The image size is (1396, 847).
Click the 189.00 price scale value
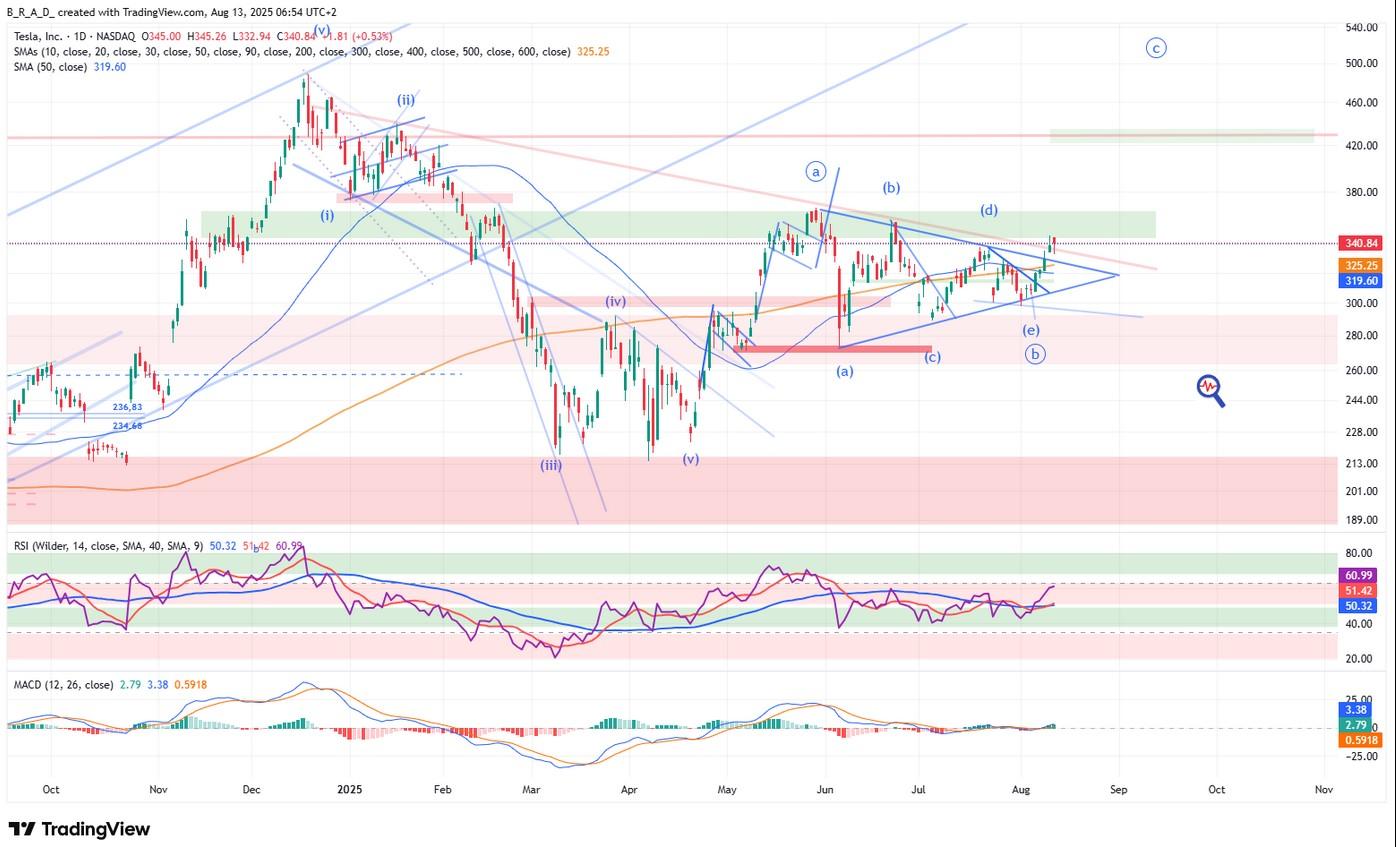1361,520
